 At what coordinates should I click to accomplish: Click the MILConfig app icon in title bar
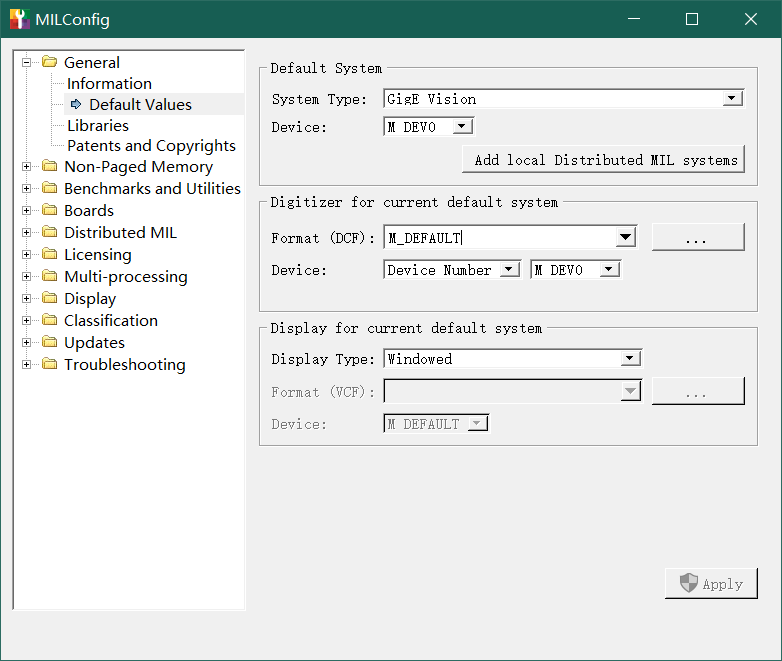click(19, 19)
